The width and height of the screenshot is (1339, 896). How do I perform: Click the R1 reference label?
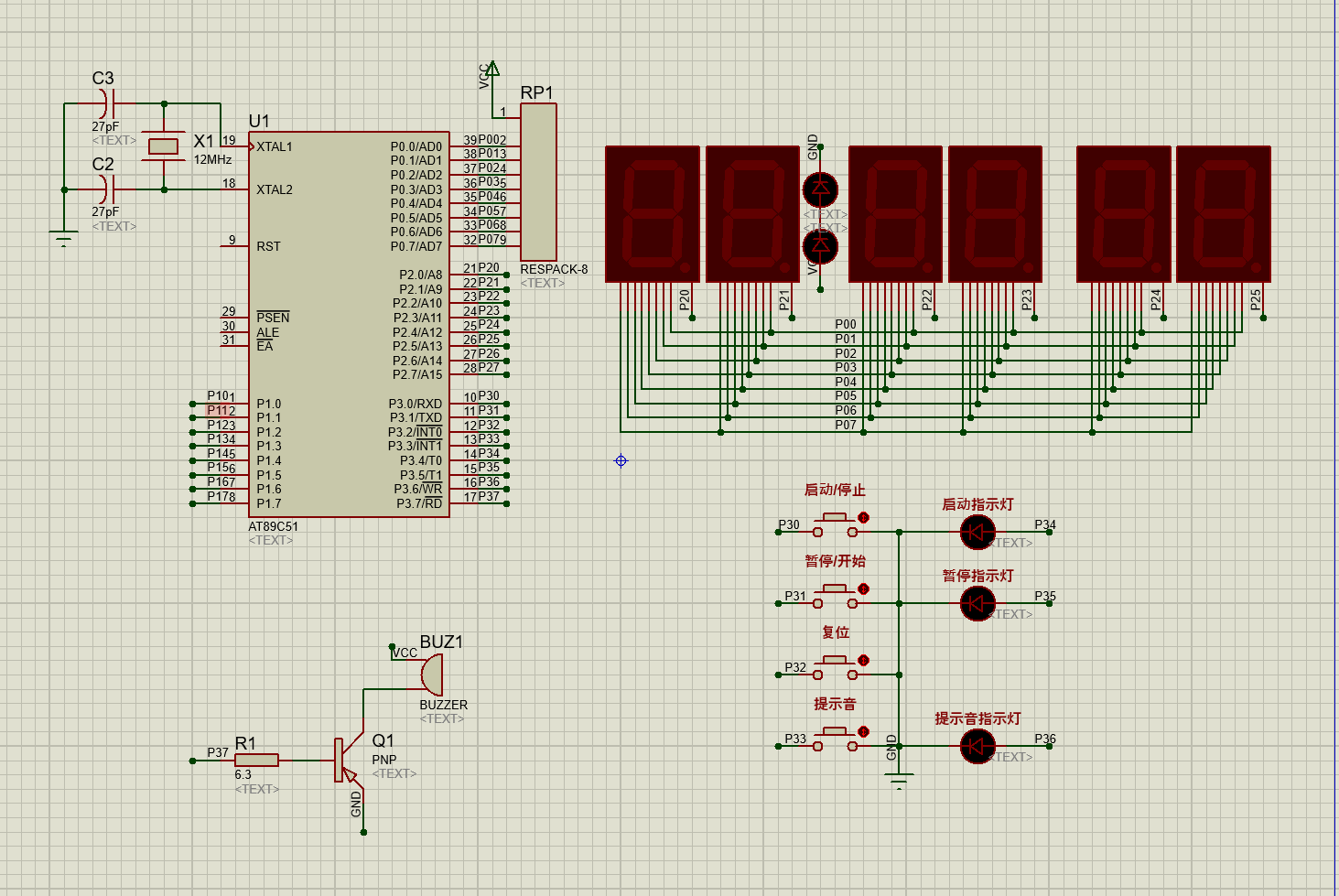click(x=245, y=743)
